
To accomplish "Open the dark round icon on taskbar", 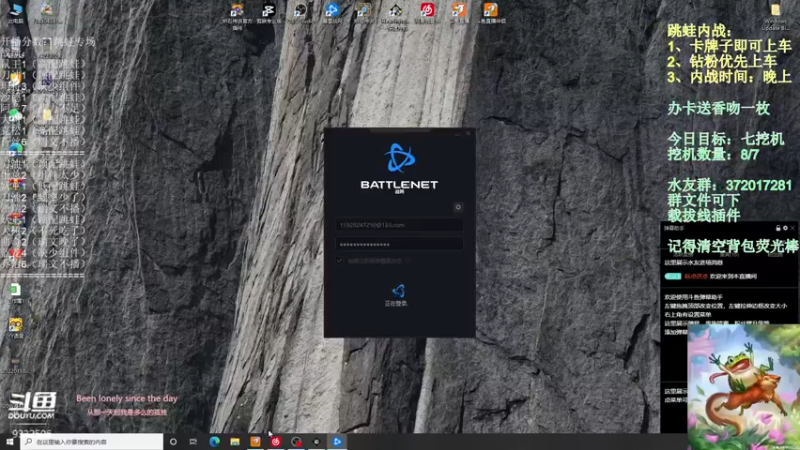I will click(x=316, y=442).
